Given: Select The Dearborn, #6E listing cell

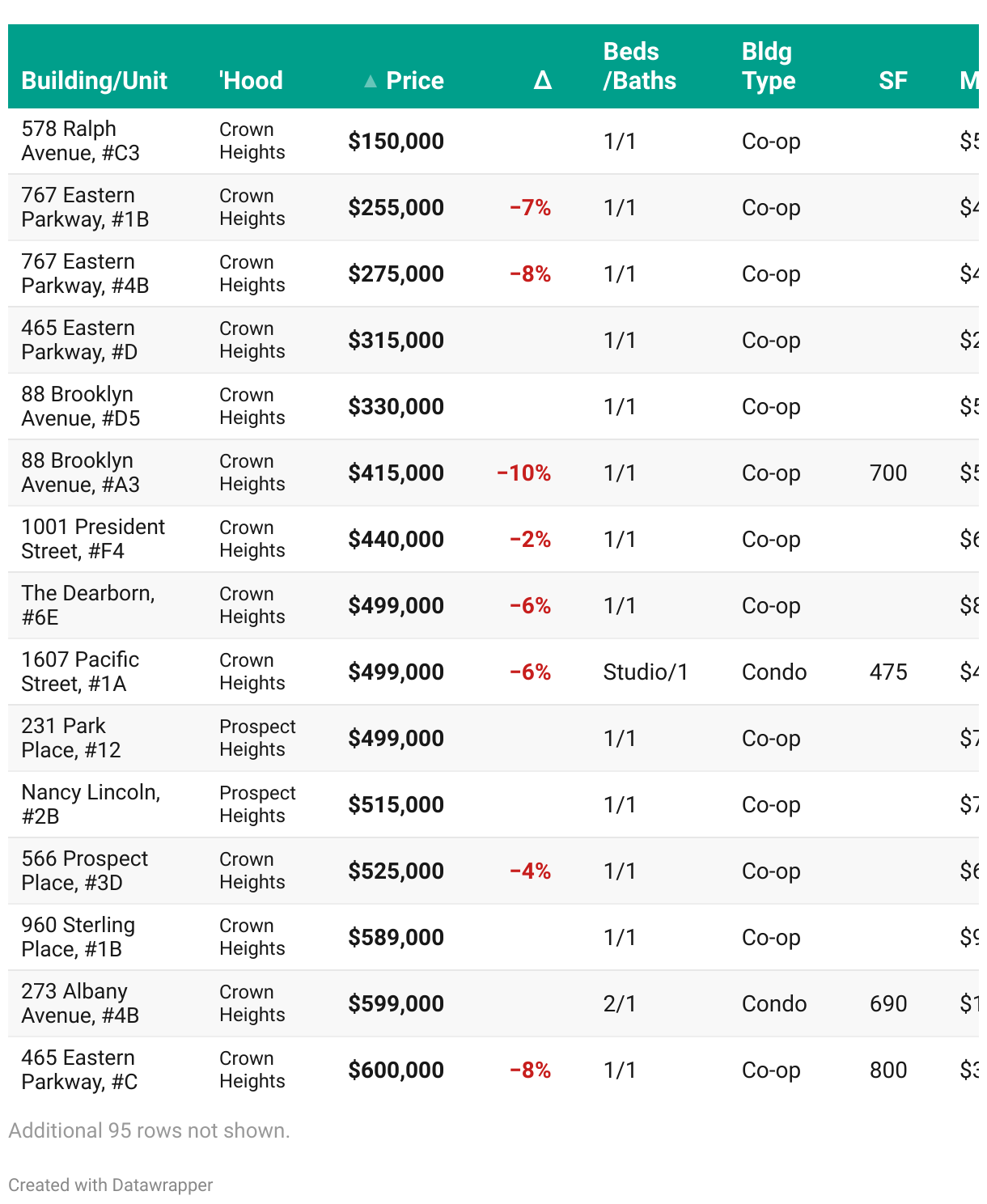Looking at the screenshot, I should click(x=87, y=605).
